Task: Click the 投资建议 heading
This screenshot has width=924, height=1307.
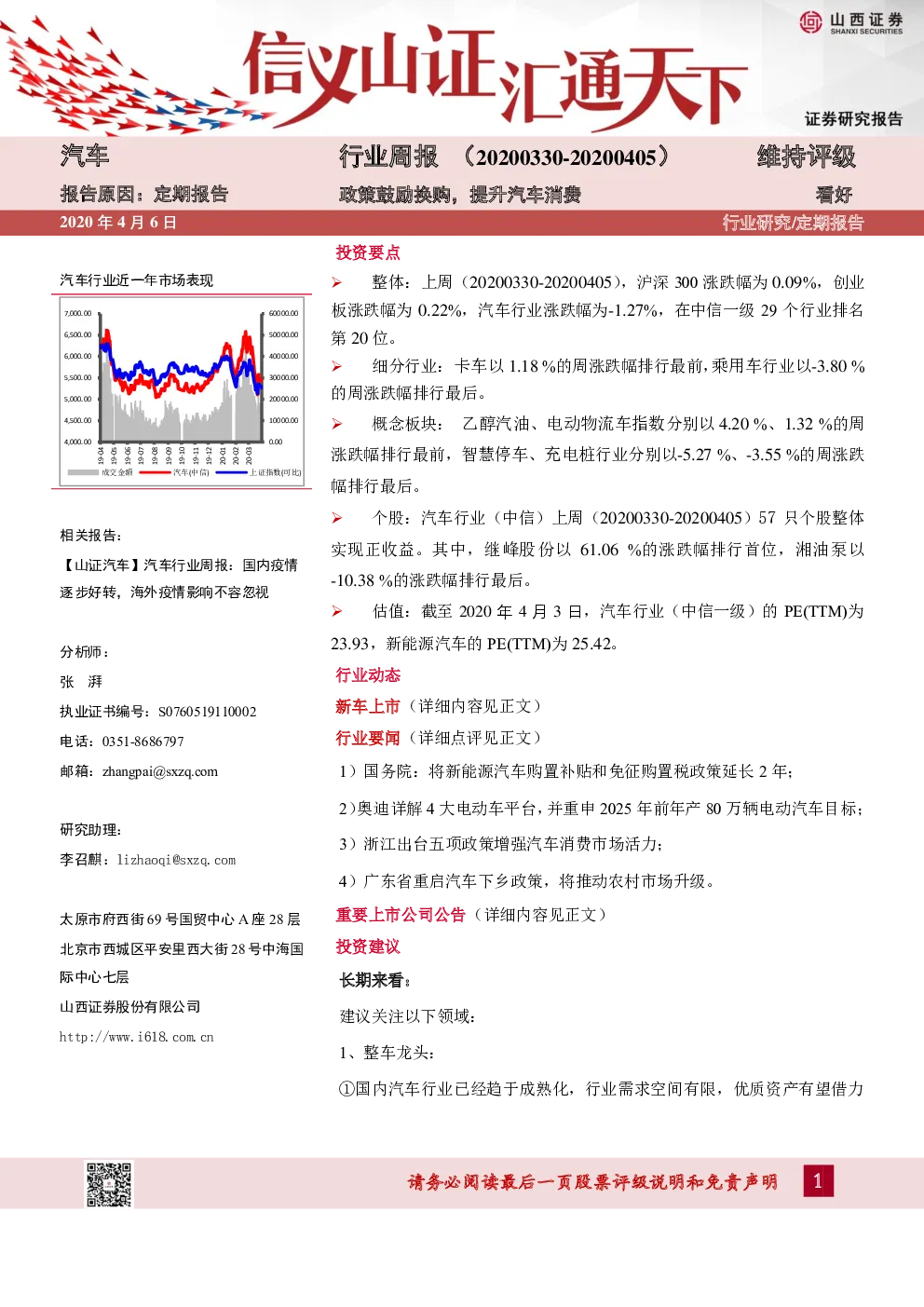Action: pos(368,946)
